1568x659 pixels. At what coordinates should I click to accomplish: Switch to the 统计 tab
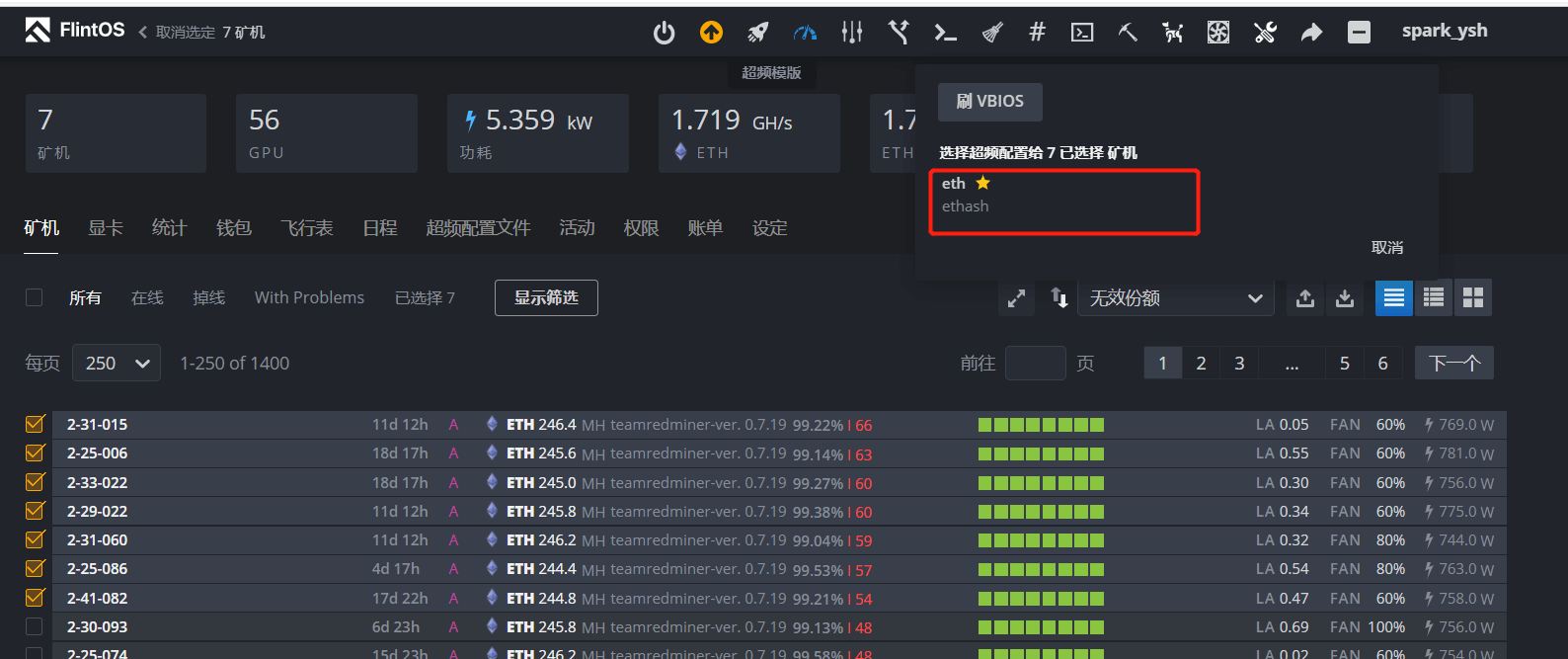coord(170,228)
